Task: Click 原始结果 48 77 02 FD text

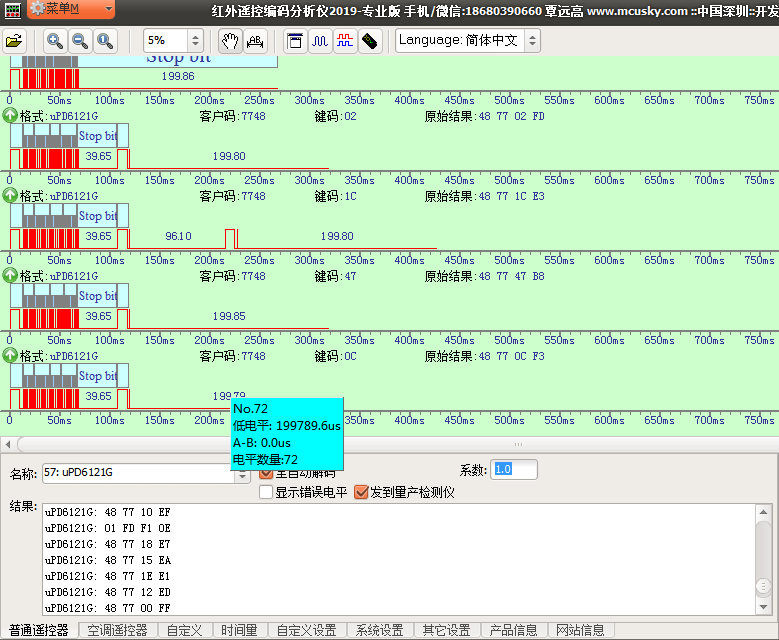Action: pyautogui.click(x=485, y=116)
